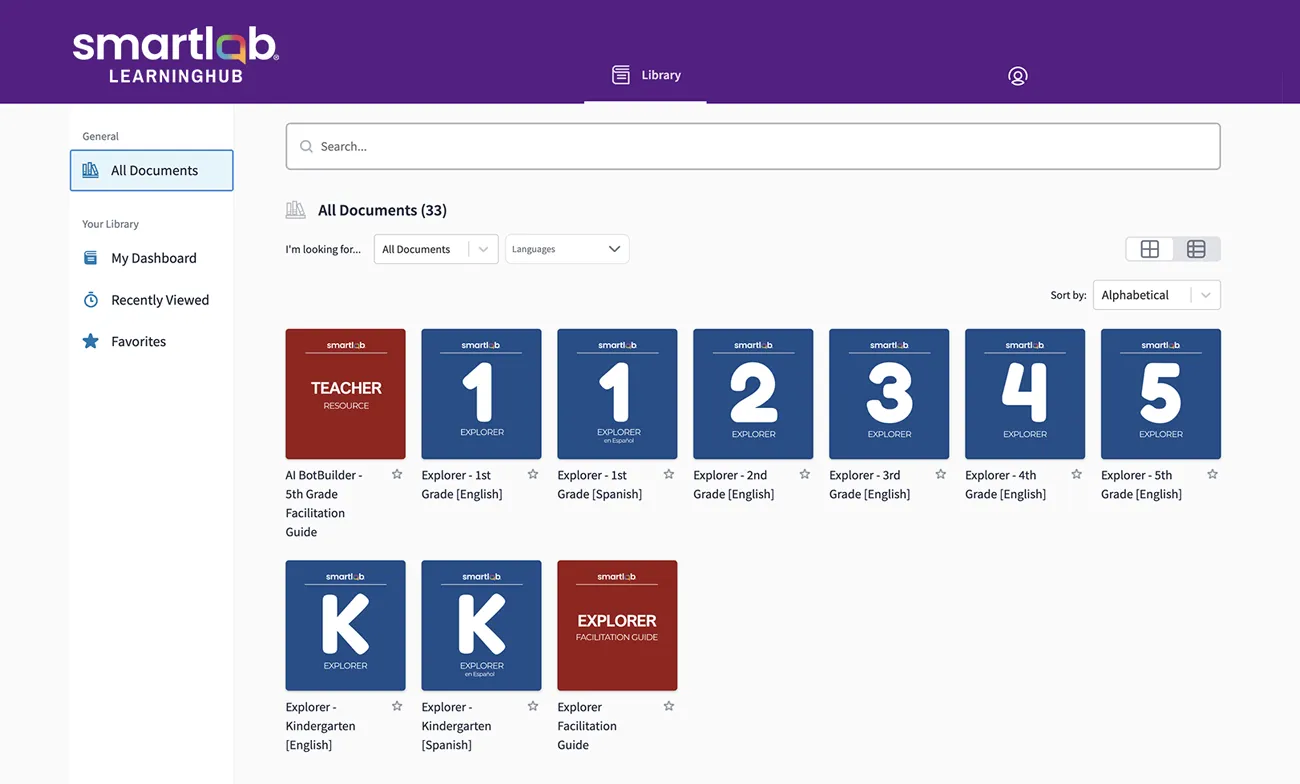1300x784 pixels.
Task: Open Explorer Kindergarten Spanish cover
Action: point(482,625)
